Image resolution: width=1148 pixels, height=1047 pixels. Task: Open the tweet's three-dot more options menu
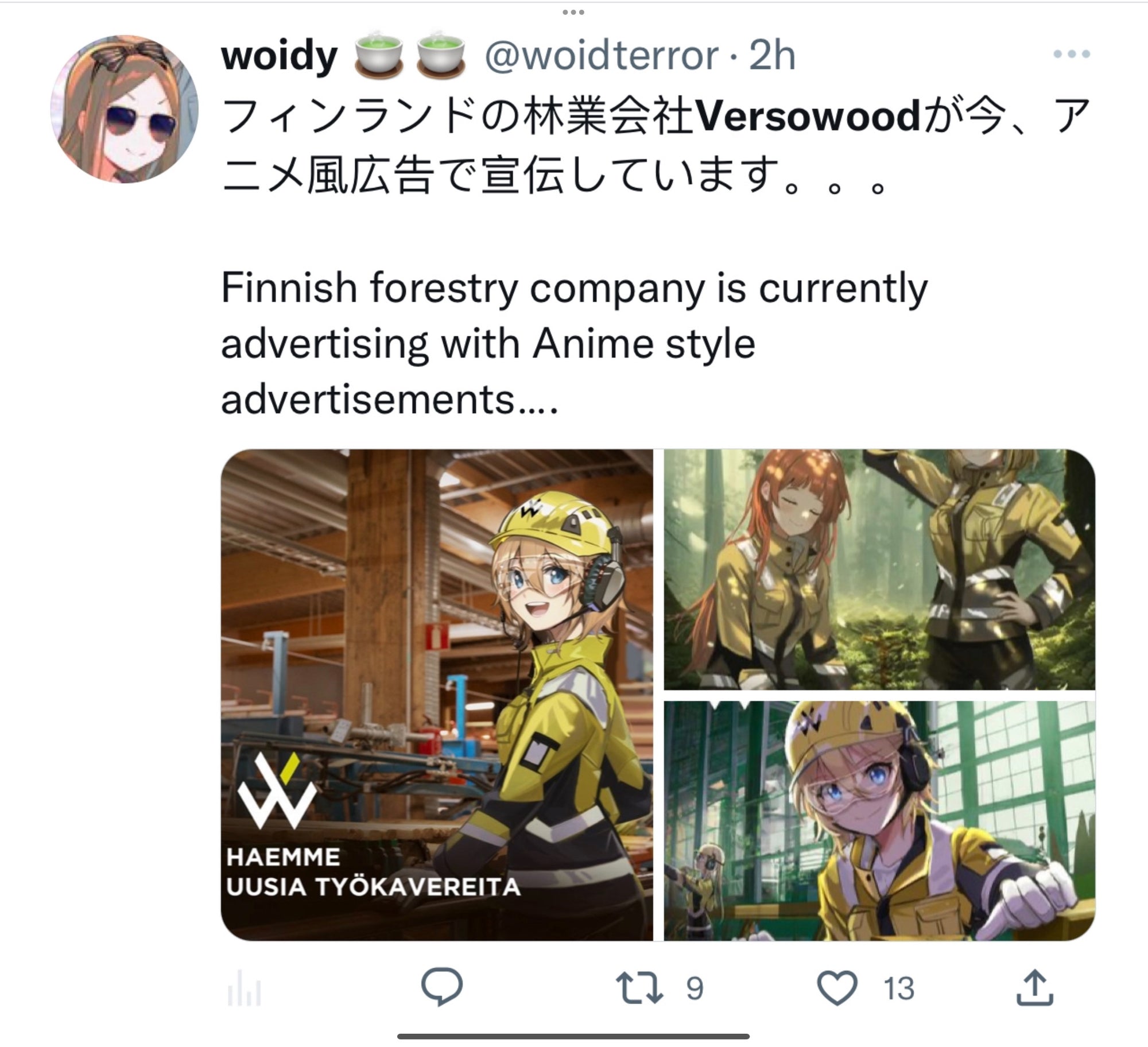(x=1071, y=55)
